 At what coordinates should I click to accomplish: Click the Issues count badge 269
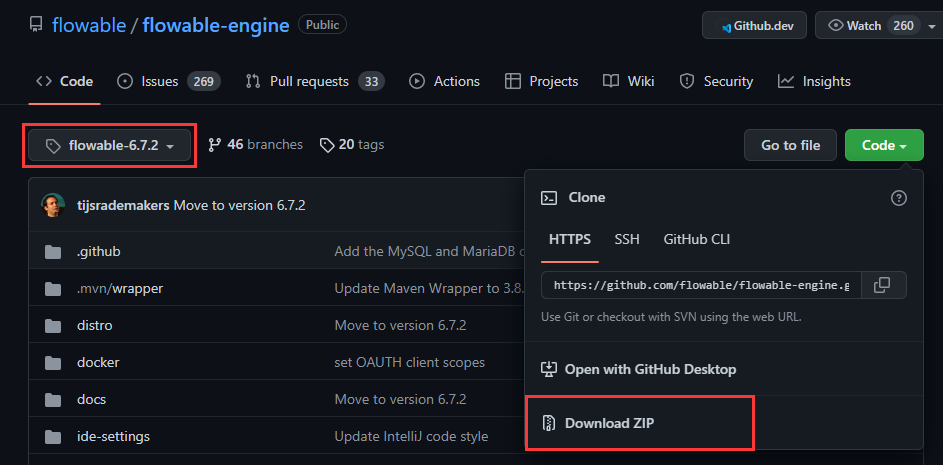pyautogui.click(x=203, y=81)
